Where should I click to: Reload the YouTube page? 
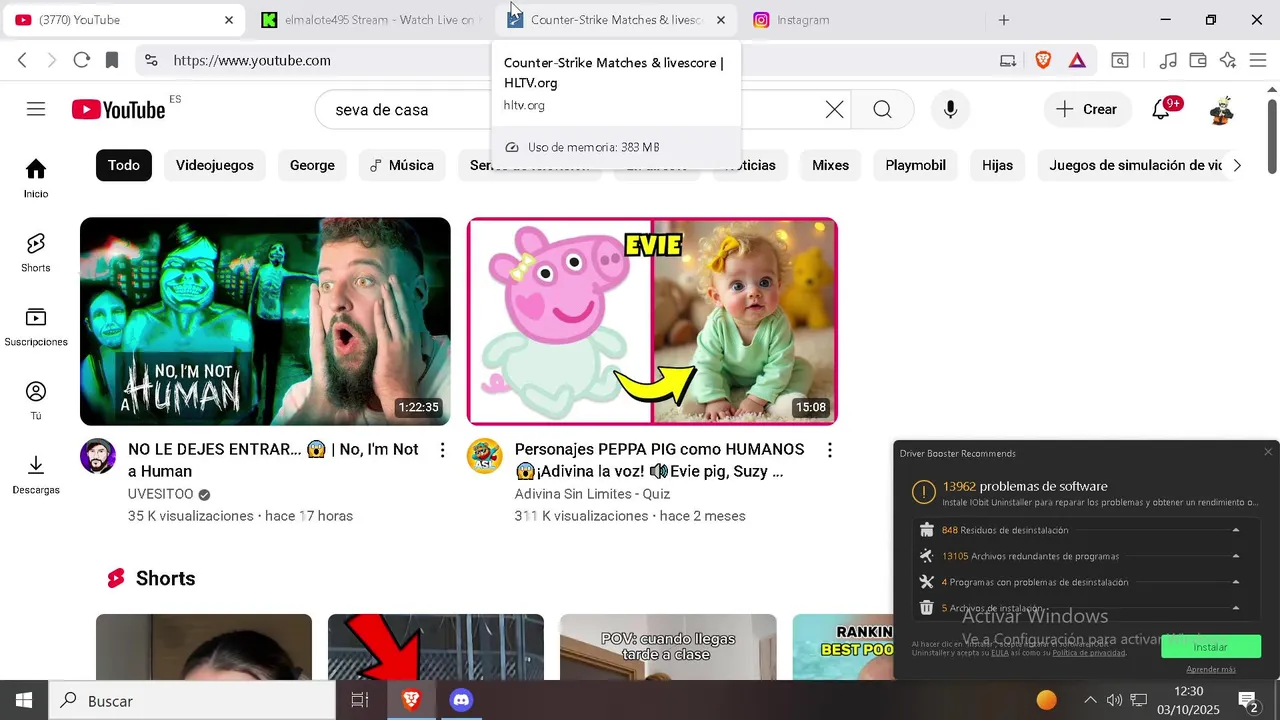[x=82, y=60]
